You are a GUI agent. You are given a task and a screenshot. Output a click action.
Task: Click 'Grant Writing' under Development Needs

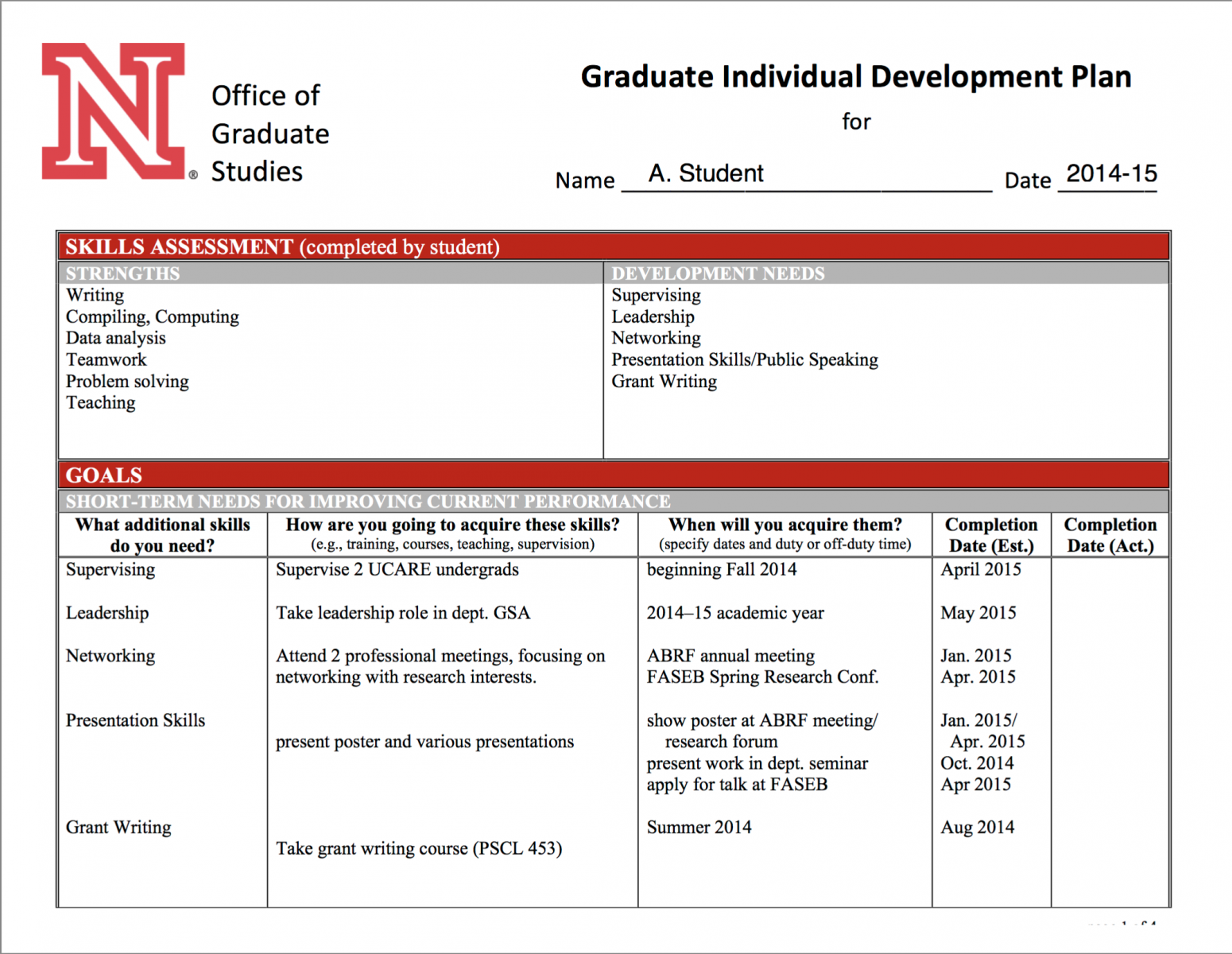tap(664, 381)
